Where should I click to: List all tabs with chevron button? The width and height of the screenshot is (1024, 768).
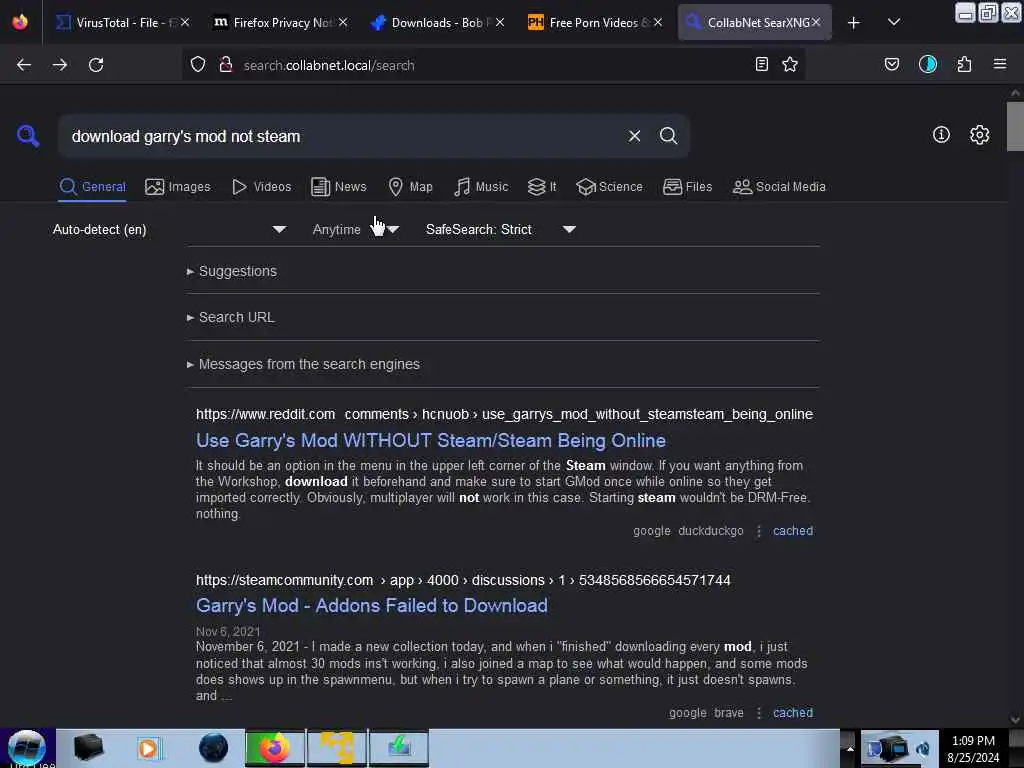pos(894,22)
